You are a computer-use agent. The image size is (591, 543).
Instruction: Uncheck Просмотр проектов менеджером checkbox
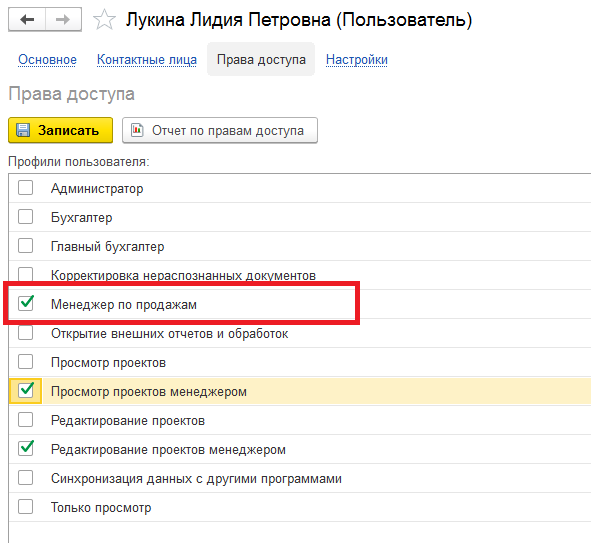26,390
